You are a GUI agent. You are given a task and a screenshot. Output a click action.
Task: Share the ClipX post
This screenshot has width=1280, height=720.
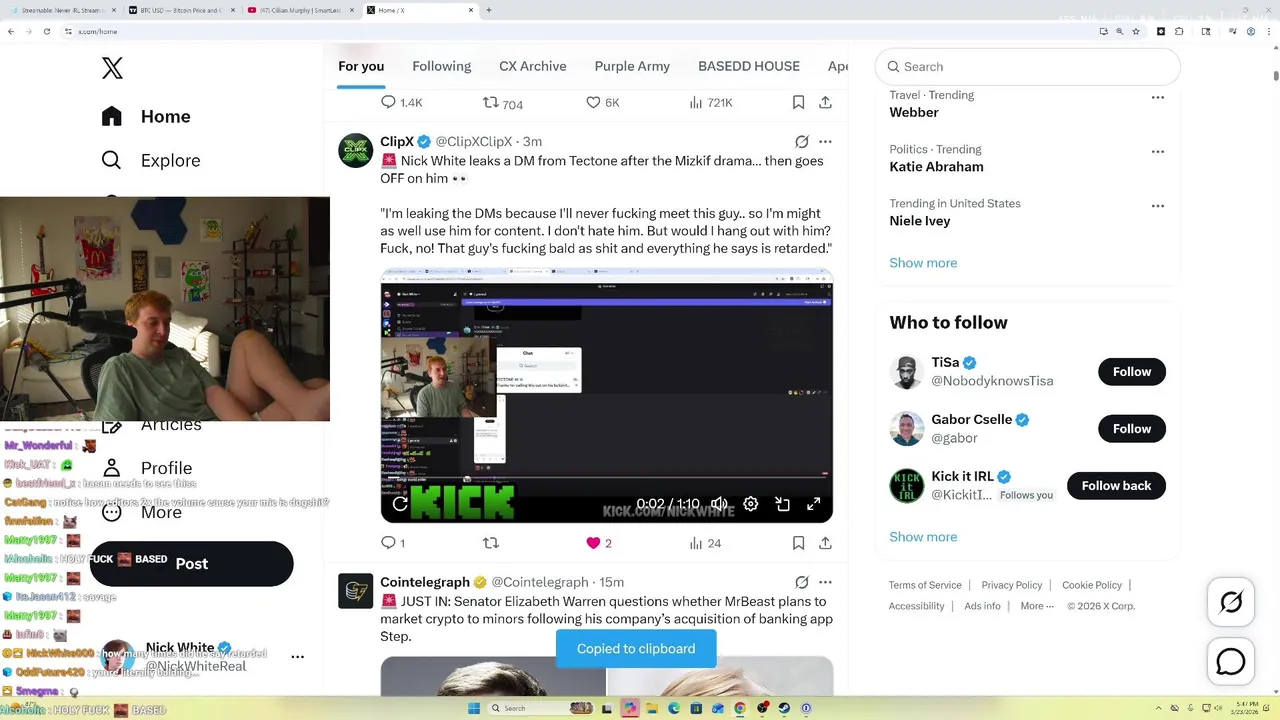tap(825, 543)
